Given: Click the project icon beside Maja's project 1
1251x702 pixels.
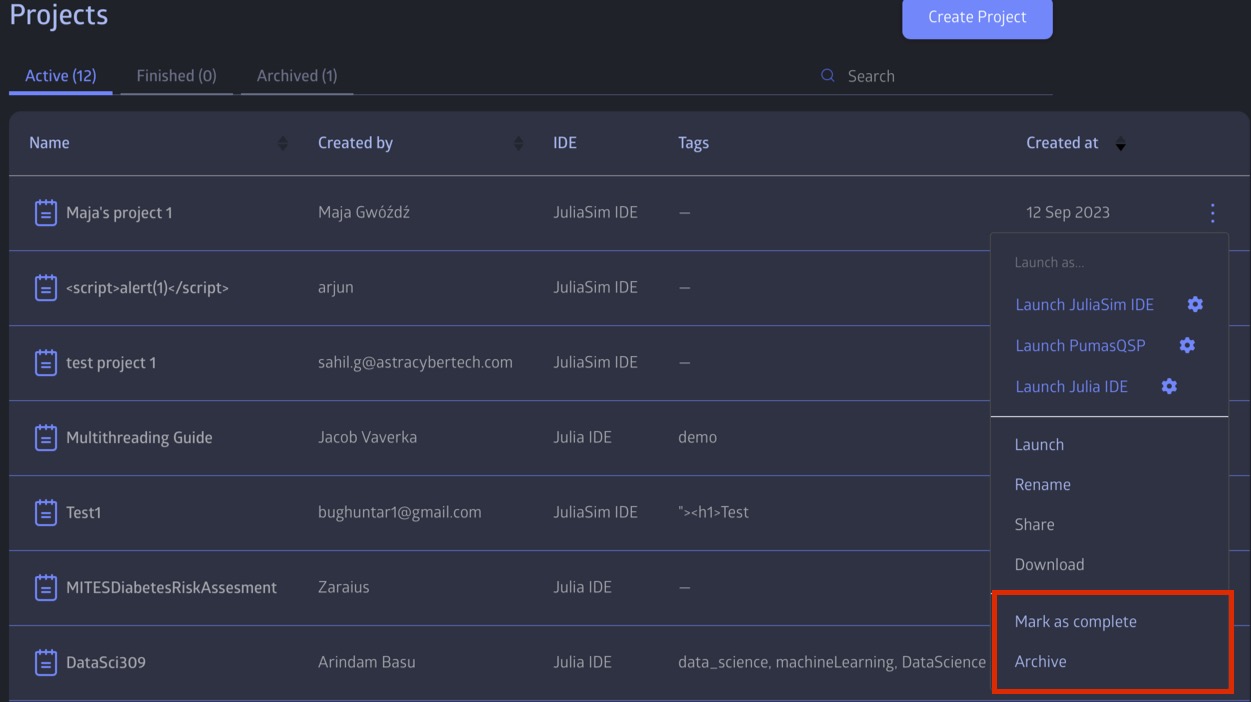Looking at the screenshot, I should (46, 213).
